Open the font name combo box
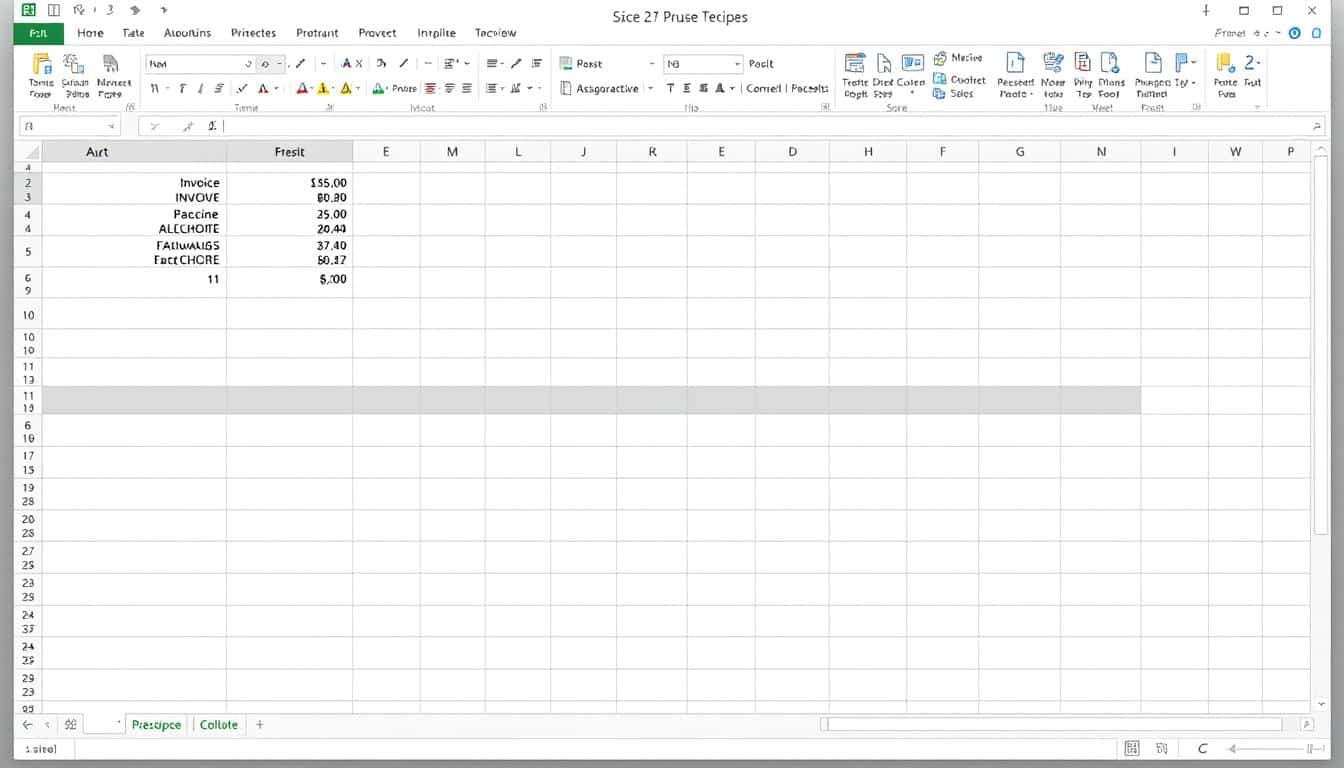 pos(201,63)
